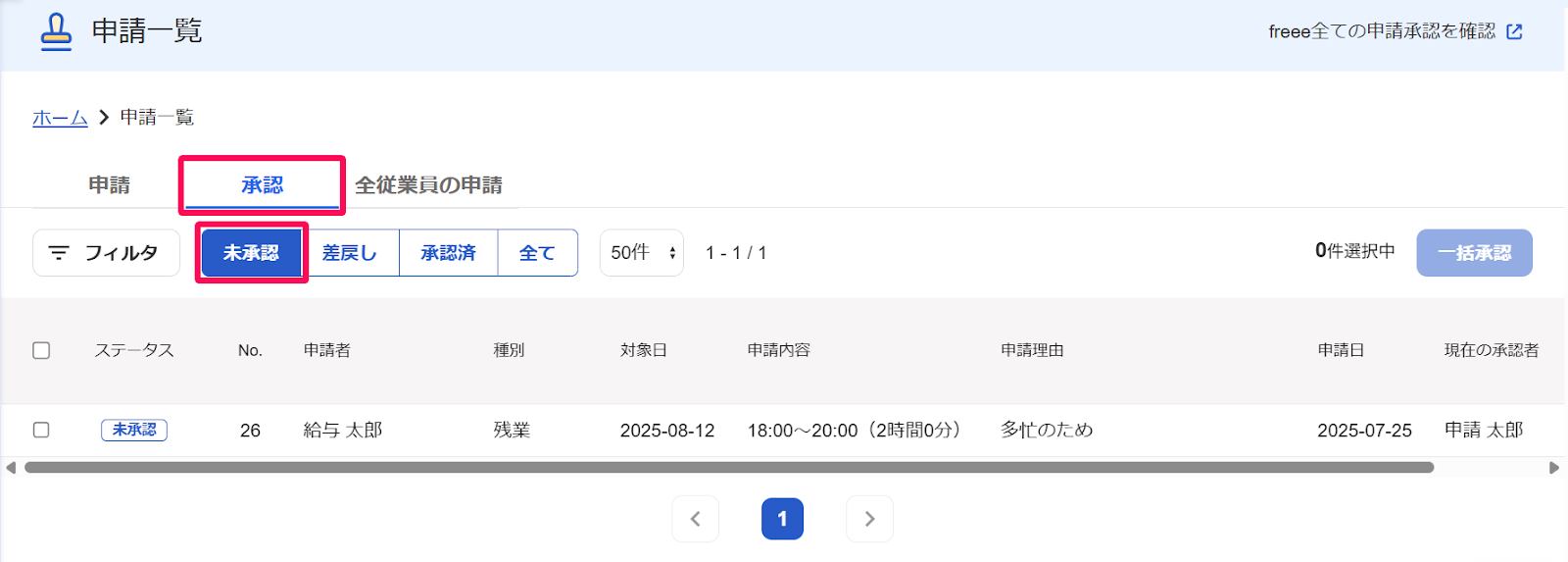Select the 全て status filter

(537, 253)
